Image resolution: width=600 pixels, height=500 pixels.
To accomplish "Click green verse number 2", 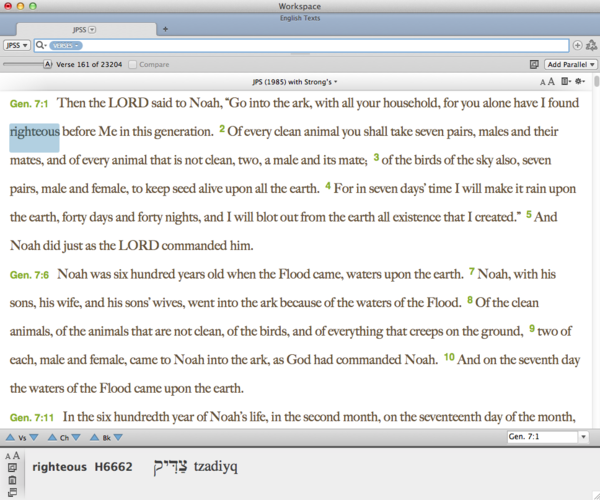I will click(x=222, y=129).
